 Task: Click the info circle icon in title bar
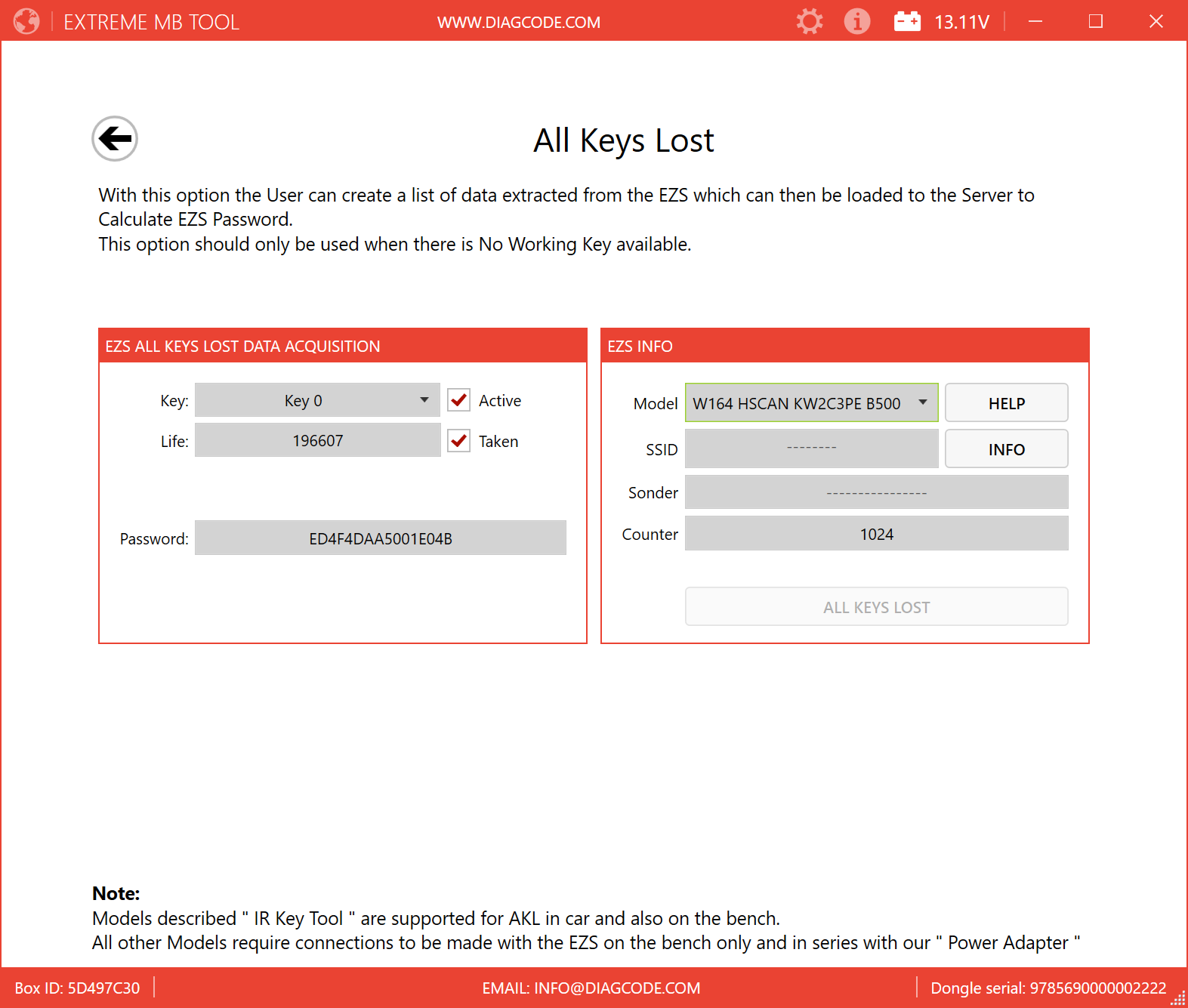[x=856, y=21]
